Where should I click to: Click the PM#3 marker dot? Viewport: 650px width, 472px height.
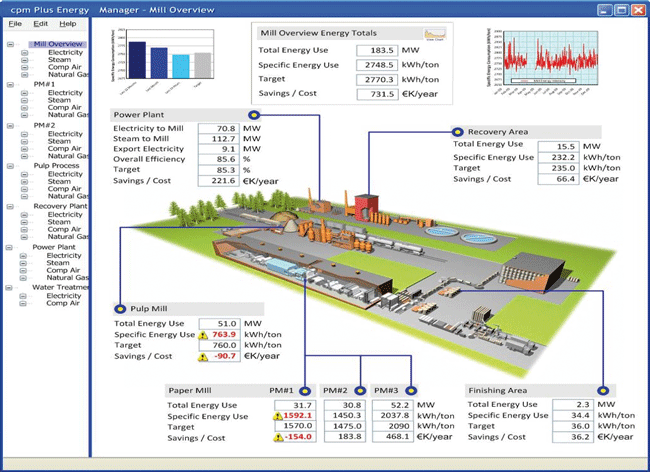(x=411, y=390)
